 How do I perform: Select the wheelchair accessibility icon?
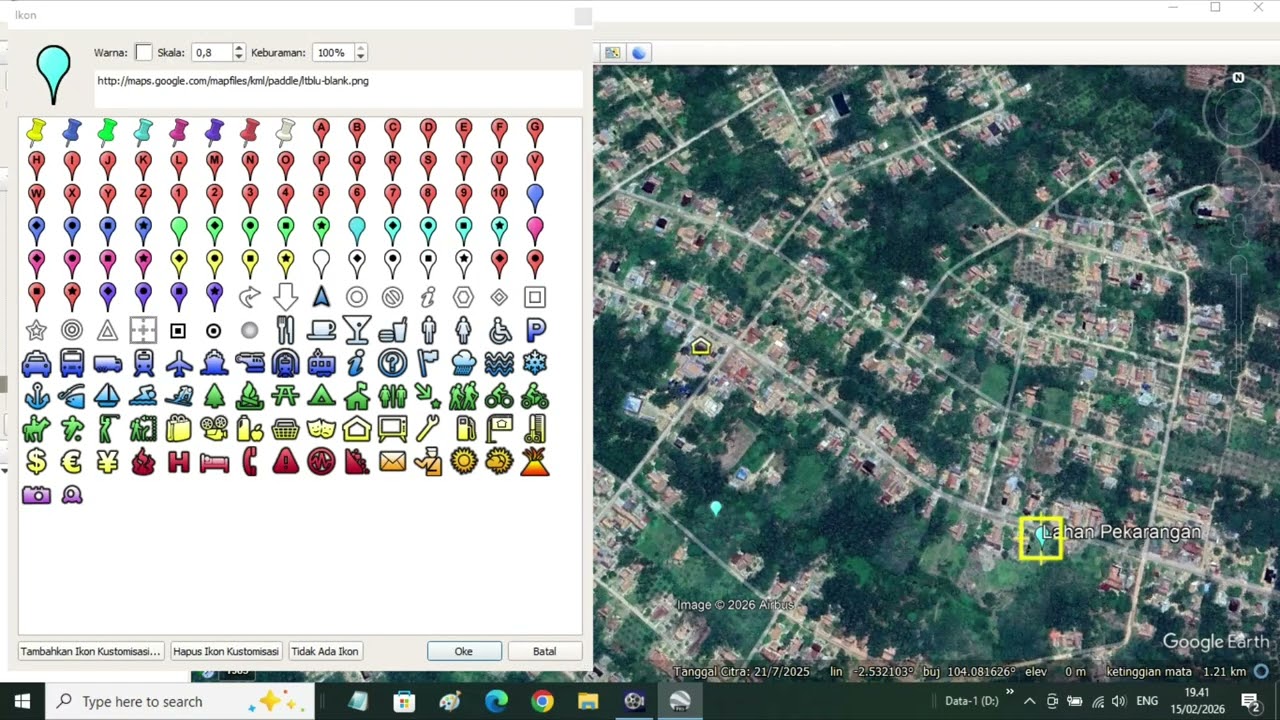point(499,329)
